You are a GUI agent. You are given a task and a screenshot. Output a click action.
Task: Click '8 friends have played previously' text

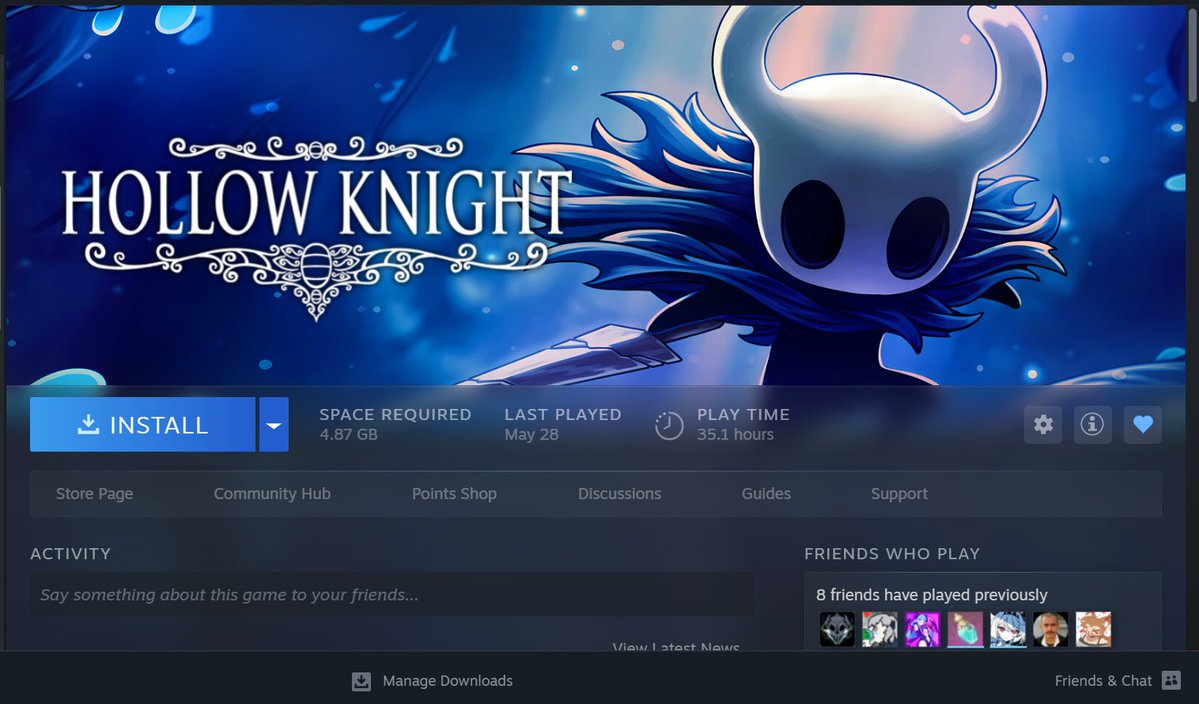point(931,595)
